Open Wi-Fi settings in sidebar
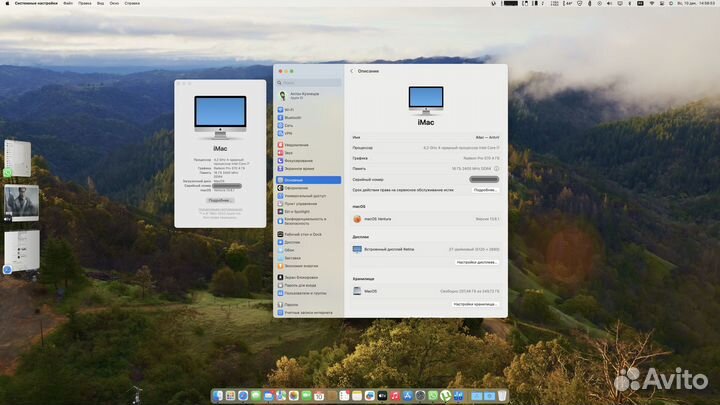This screenshot has height=405, width=720. pyautogui.click(x=309, y=110)
